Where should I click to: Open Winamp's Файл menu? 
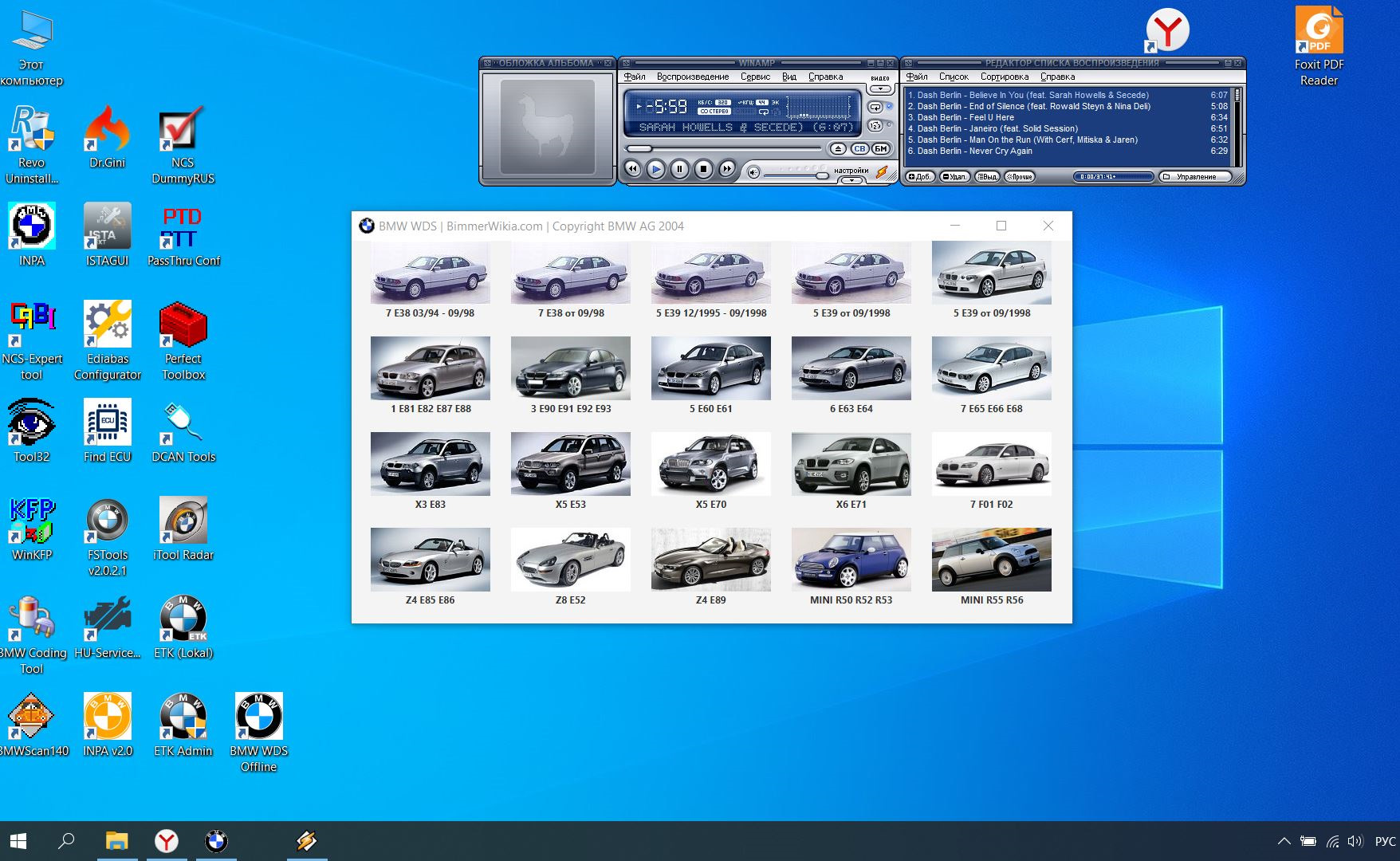(635, 77)
